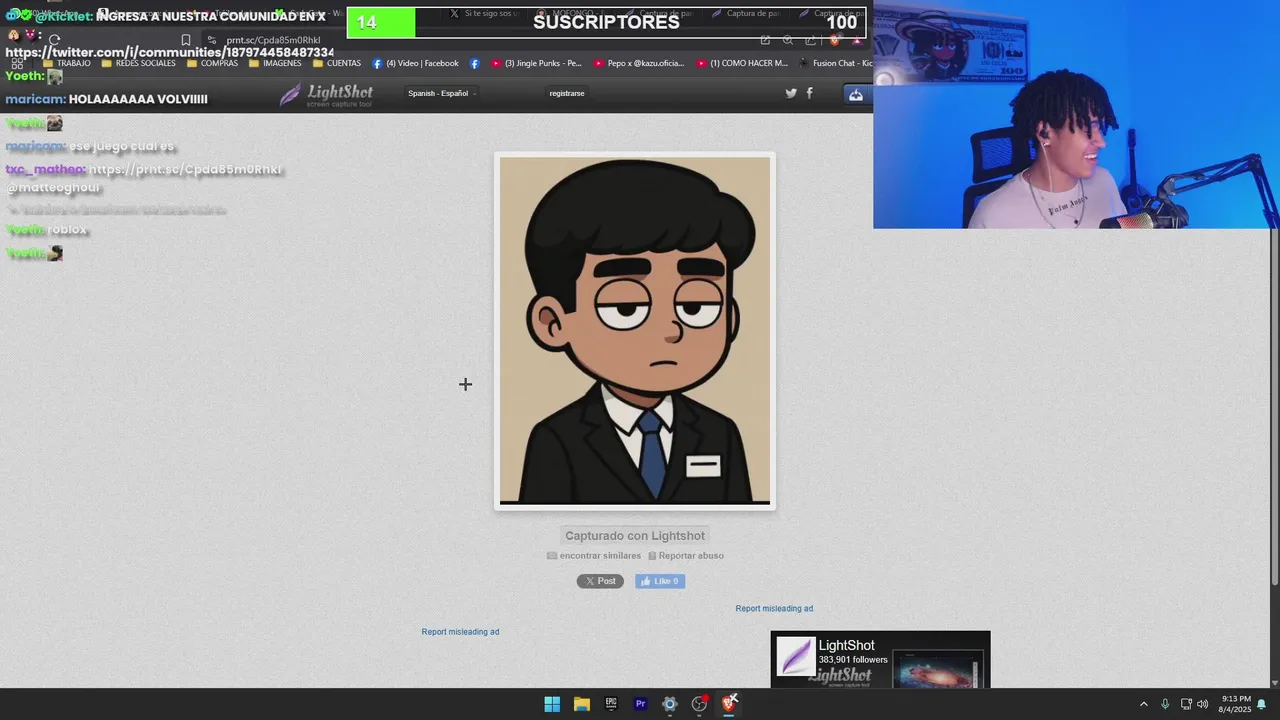Open the (3) Jingle Punks YouTube bookmark

pyautogui.click(x=536, y=63)
